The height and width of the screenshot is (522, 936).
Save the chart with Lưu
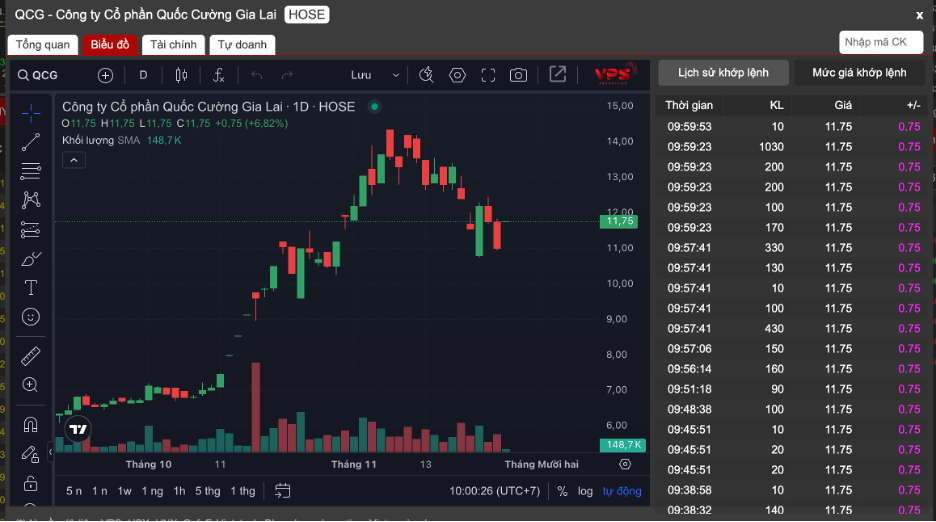point(361,75)
